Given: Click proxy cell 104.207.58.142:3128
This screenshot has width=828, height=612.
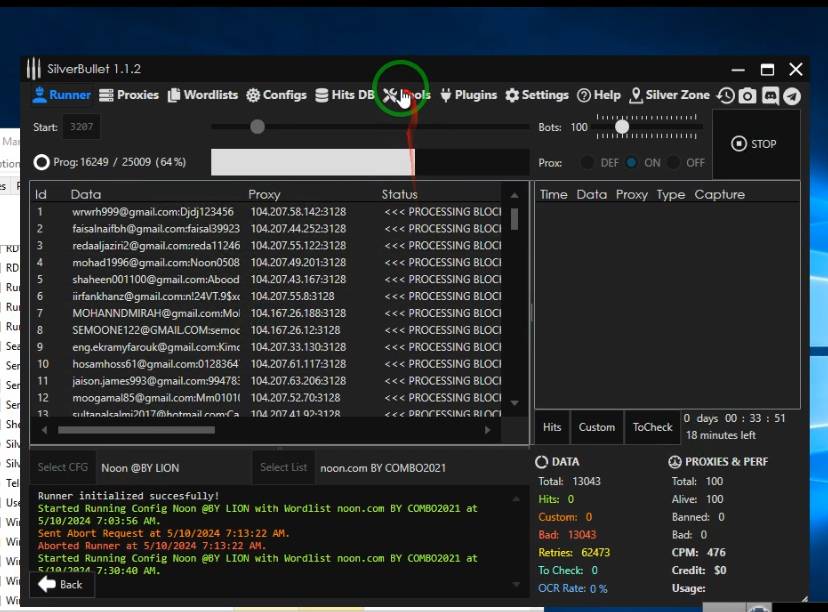Looking at the screenshot, I should [298, 212].
